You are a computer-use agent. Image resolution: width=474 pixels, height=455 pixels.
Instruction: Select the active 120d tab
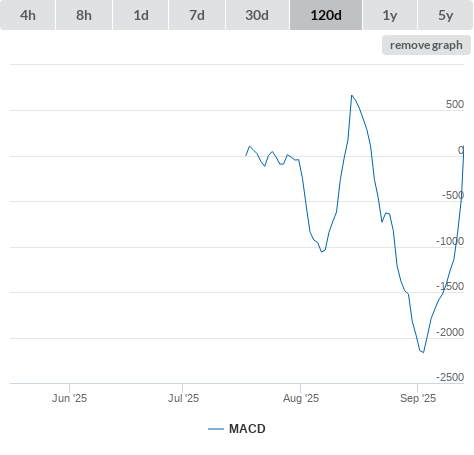[326, 15]
